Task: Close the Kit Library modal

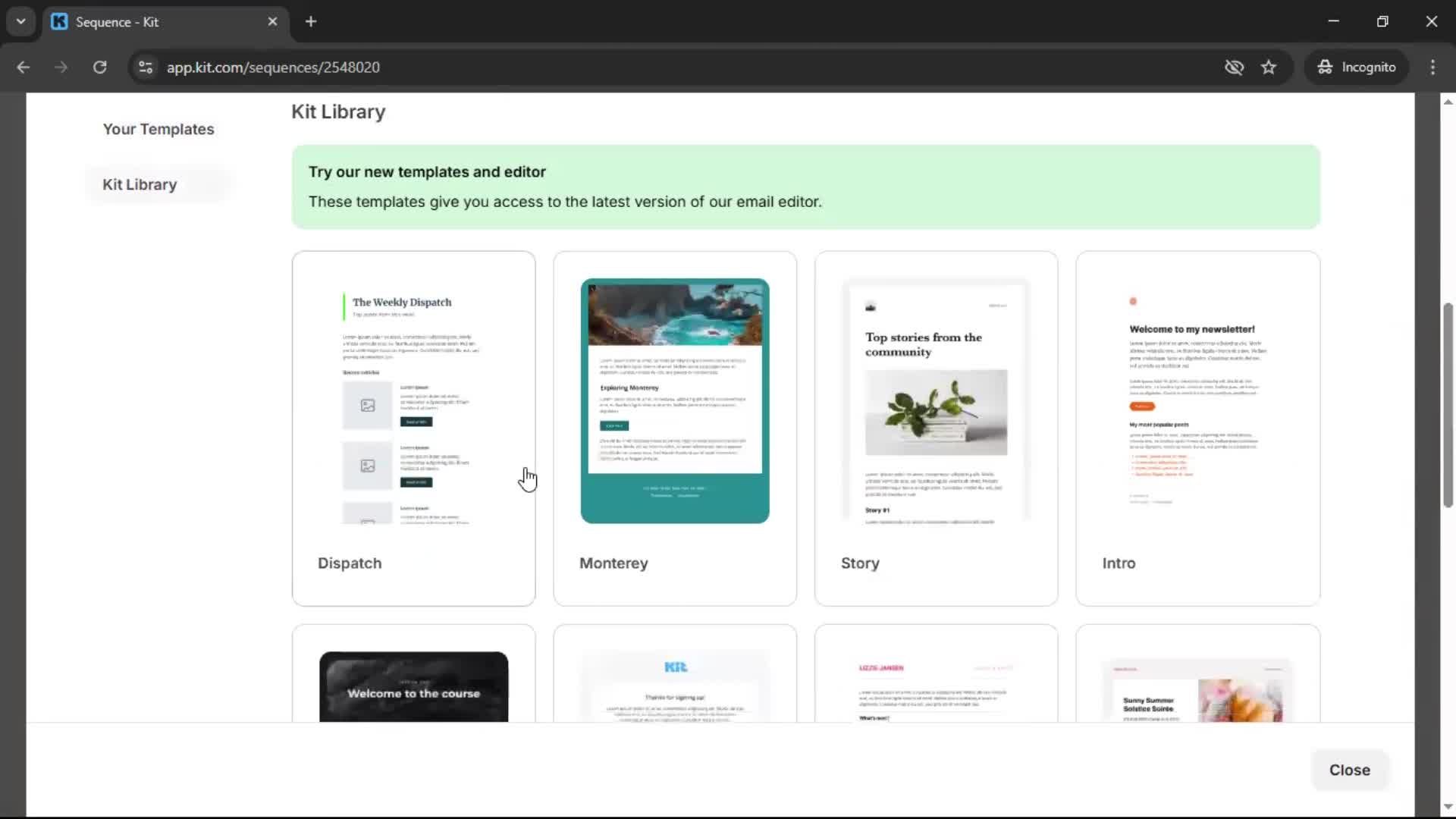Action: coord(1349,770)
